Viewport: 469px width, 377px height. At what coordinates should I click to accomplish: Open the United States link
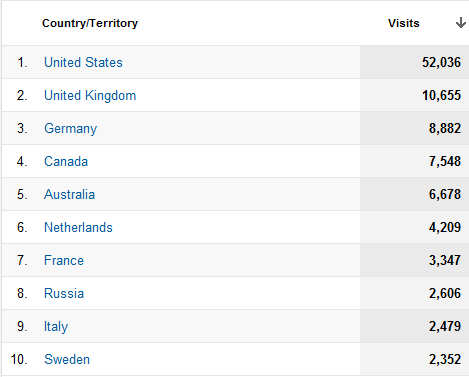click(x=83, y=62)
